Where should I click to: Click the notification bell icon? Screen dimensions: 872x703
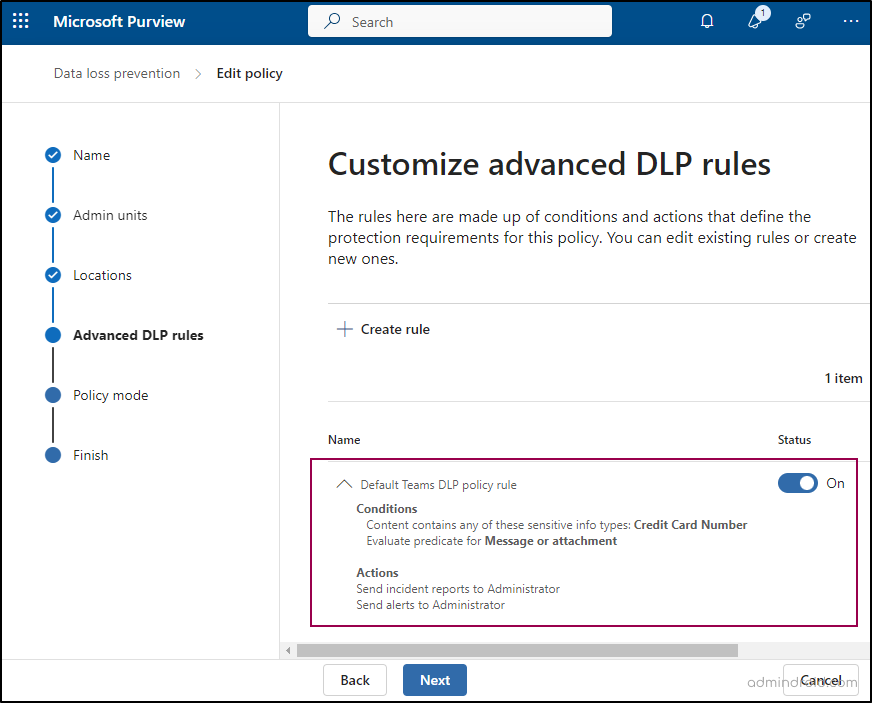707,21
